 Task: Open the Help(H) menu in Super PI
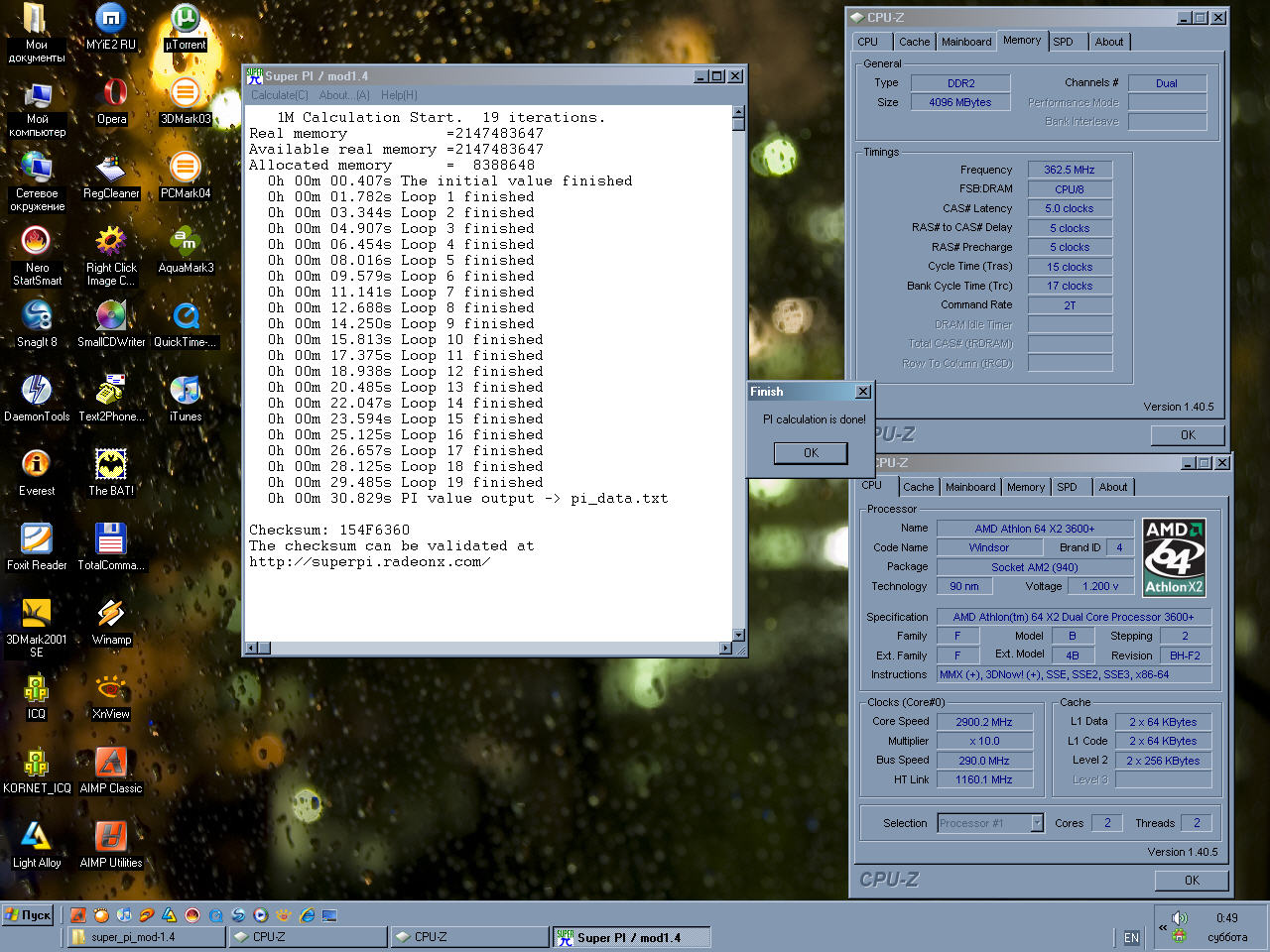[399, 95]
